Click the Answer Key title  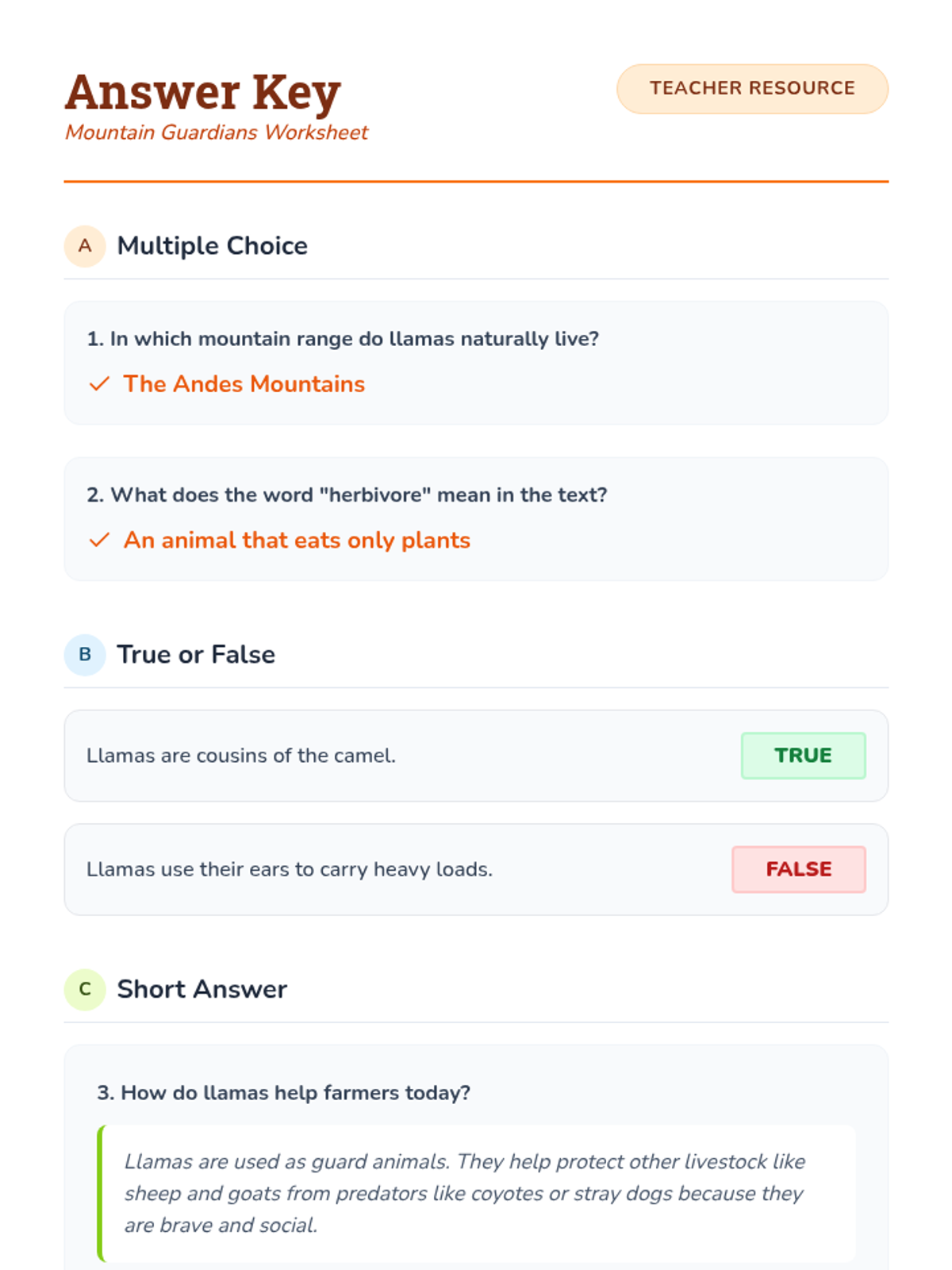coord(203,92)
